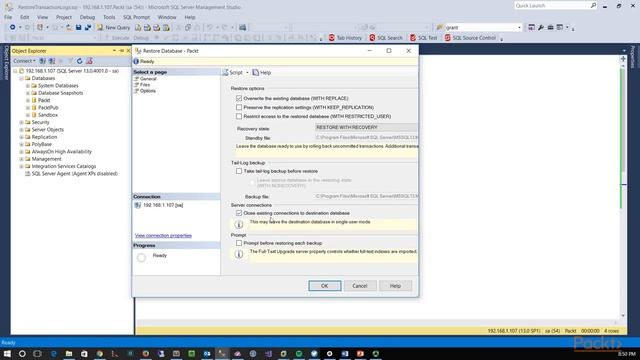The image size is (640, 360).
Task: Open the Tools menu
Action: click(109, 17)
